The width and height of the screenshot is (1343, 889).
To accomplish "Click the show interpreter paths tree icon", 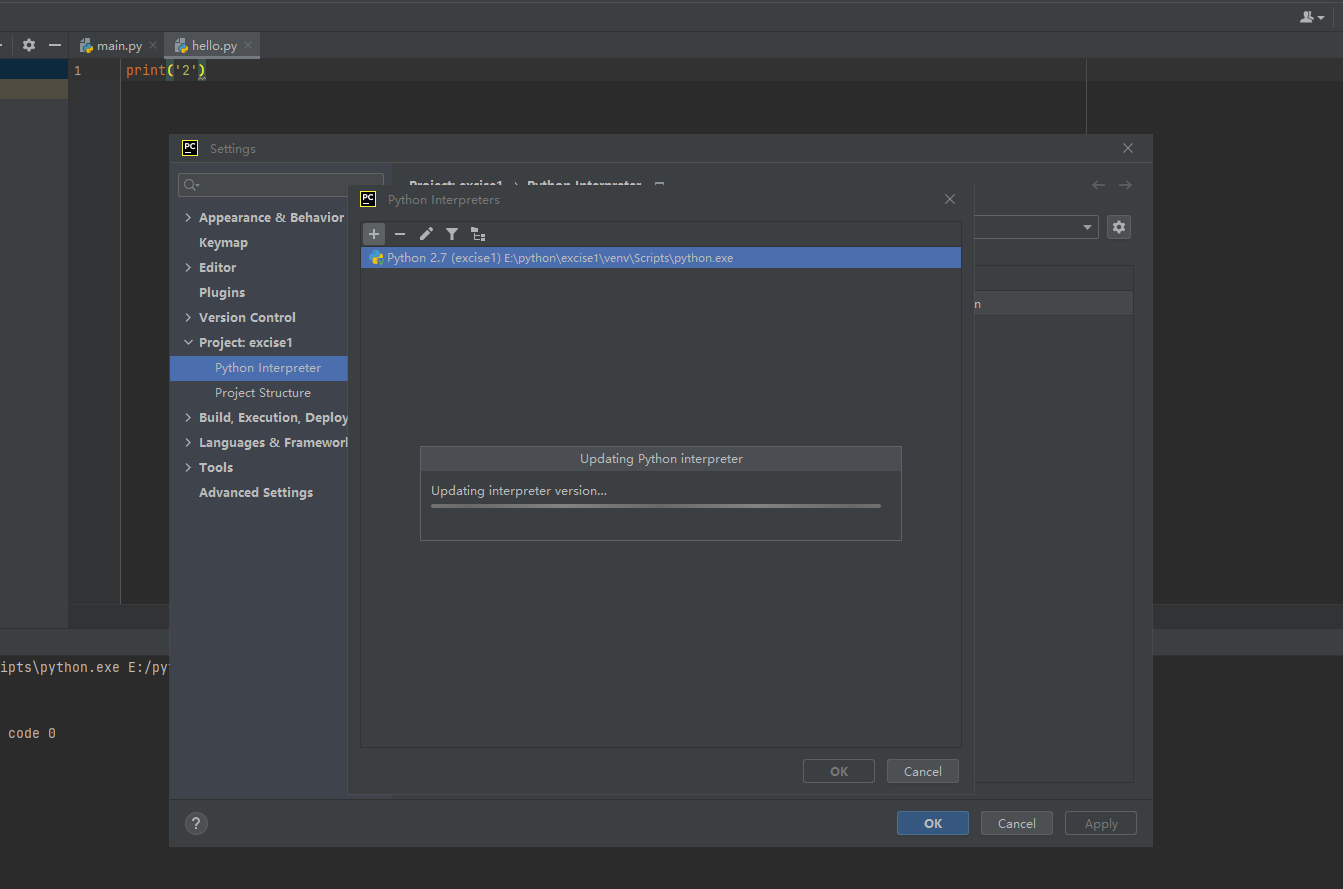I will 478,234.
